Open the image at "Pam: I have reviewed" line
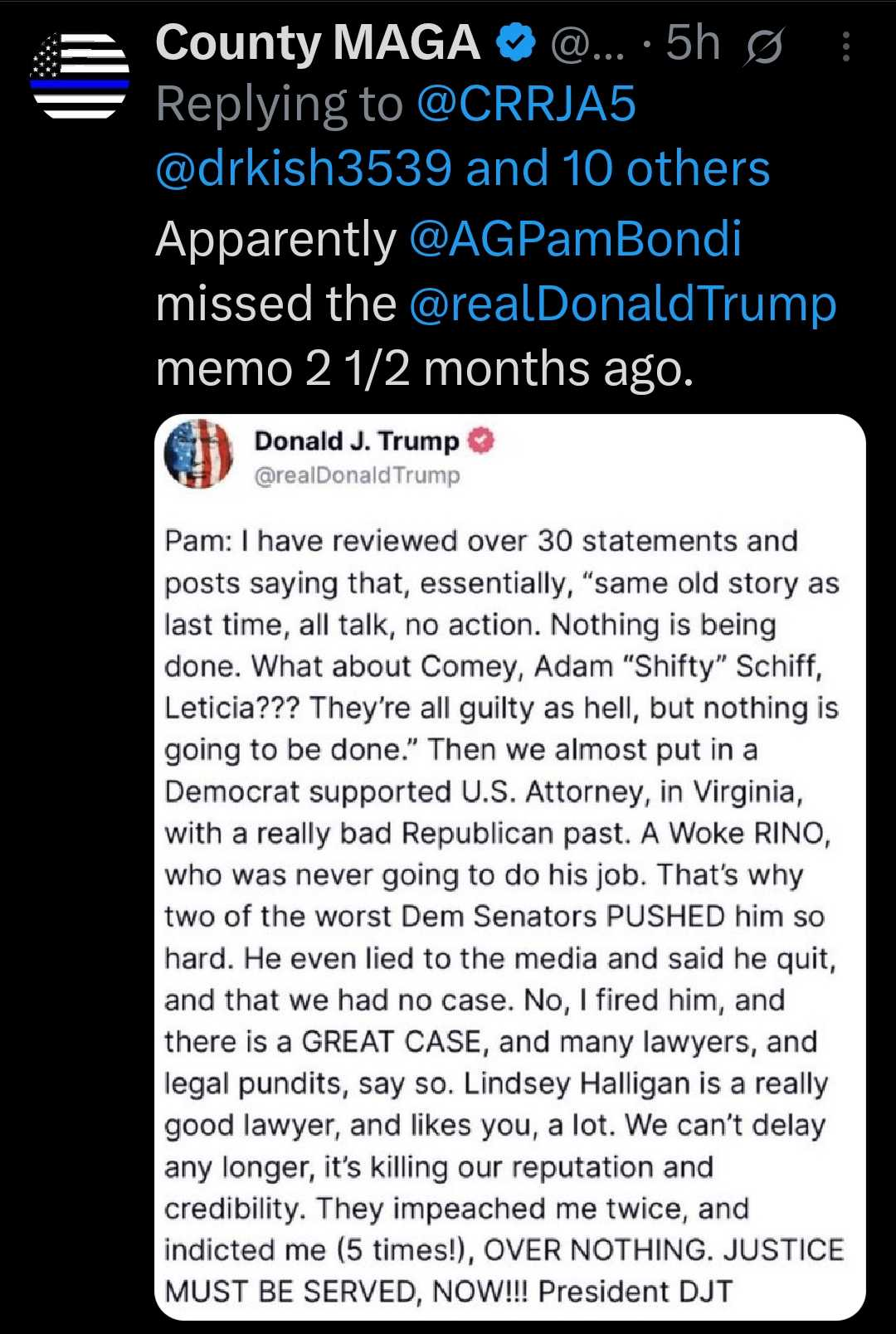Screen dimensions: 896x1334 [481, 541]
